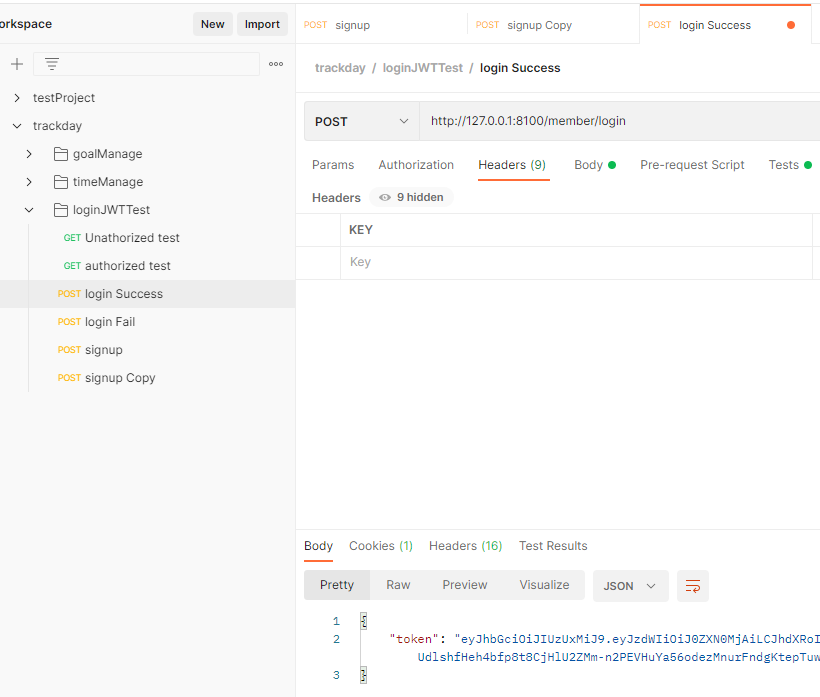The height and width of the screenshot is (697, 820).
Task: Toggle the word wrap icon in response
Action: [692, 586]
